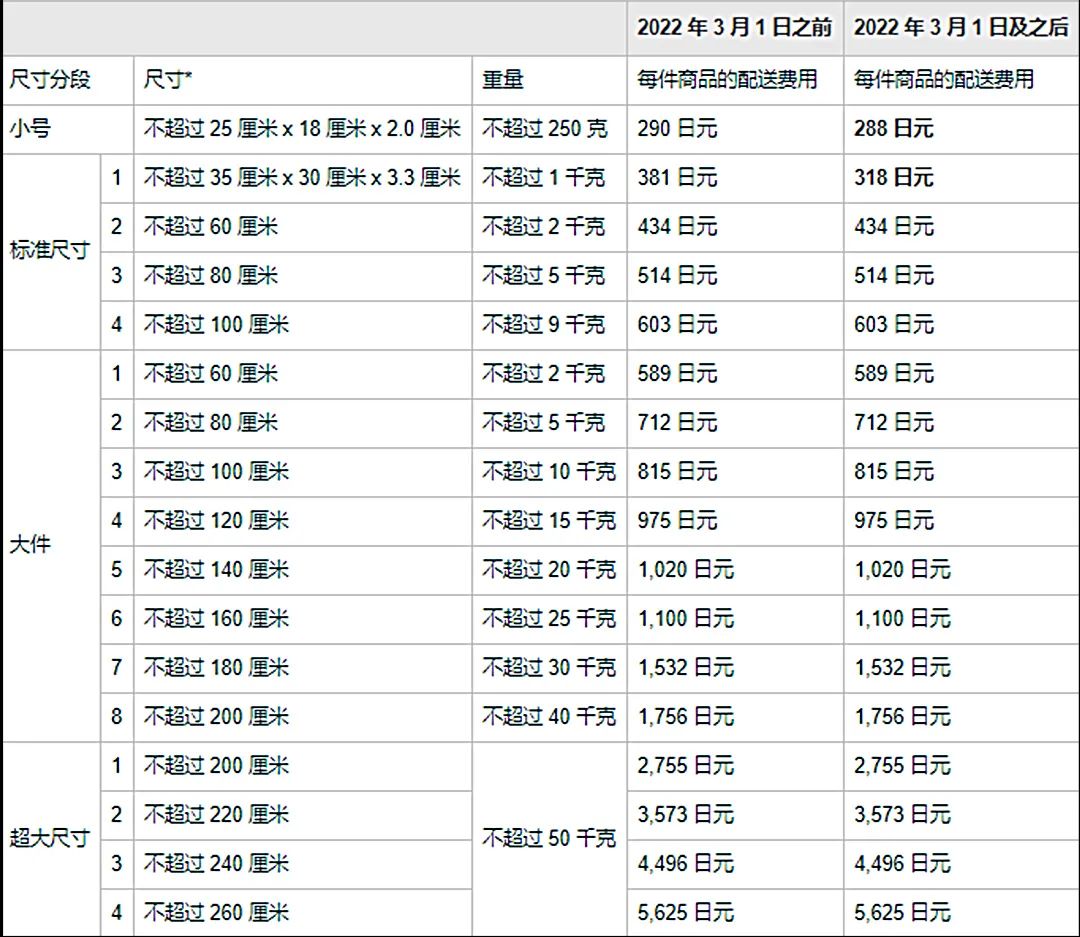Select the '不超过 260 厘米' size cell
1080x937 pixels.
[303, 913]
